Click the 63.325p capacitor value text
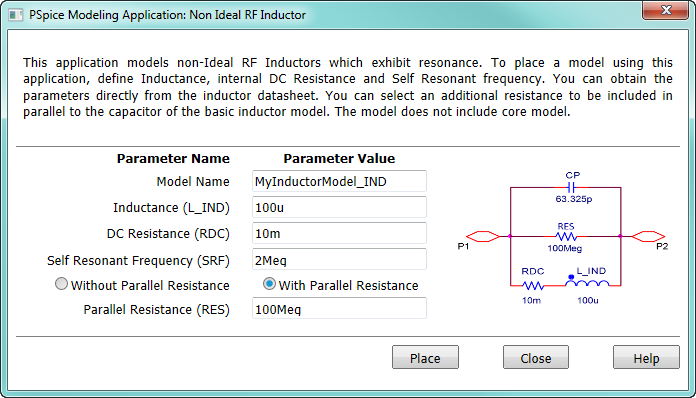This screenshot has width=696, height=398. pos(573,199)
